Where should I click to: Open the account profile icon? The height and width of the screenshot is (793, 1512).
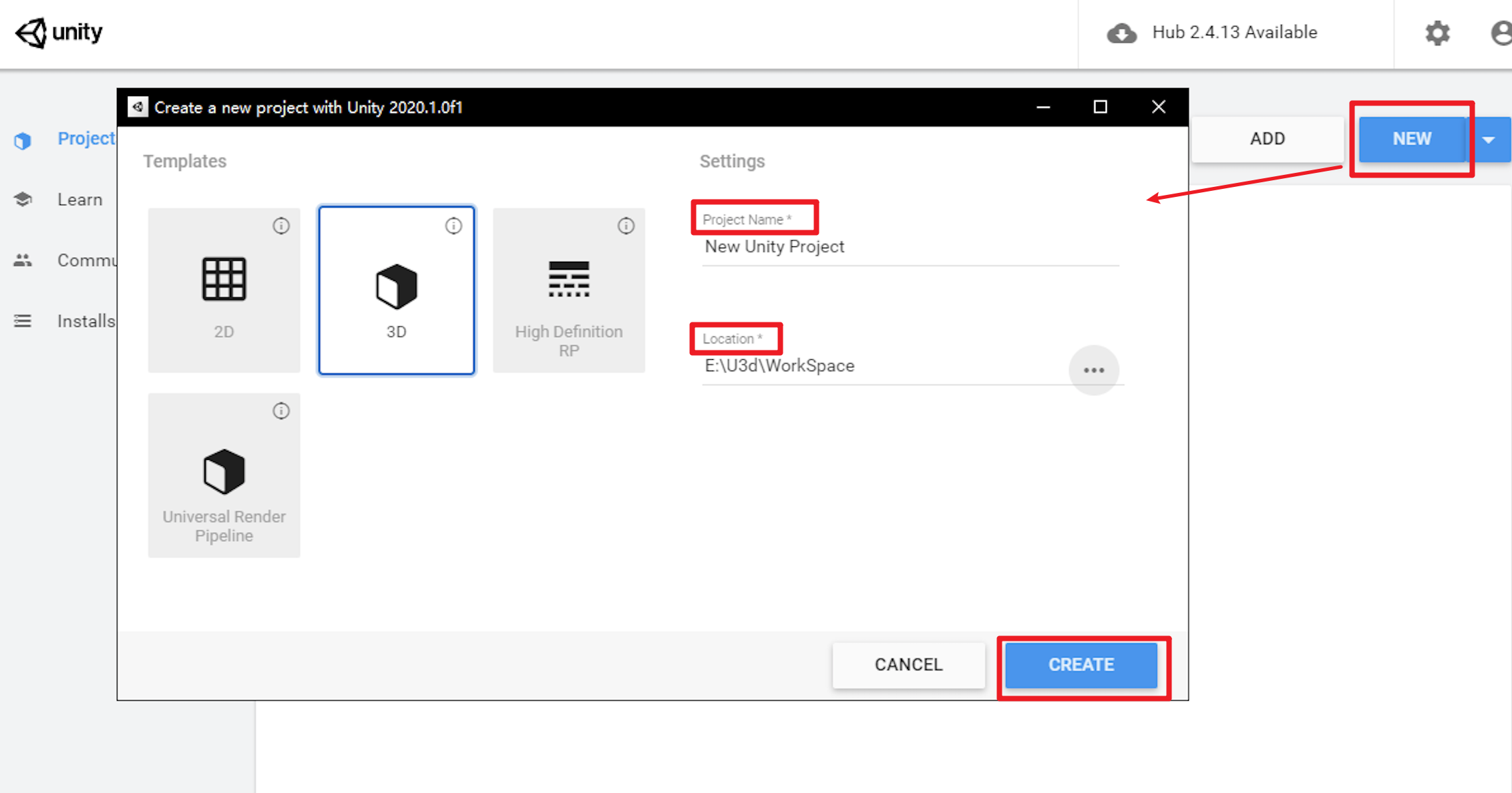coord(1501,33)
